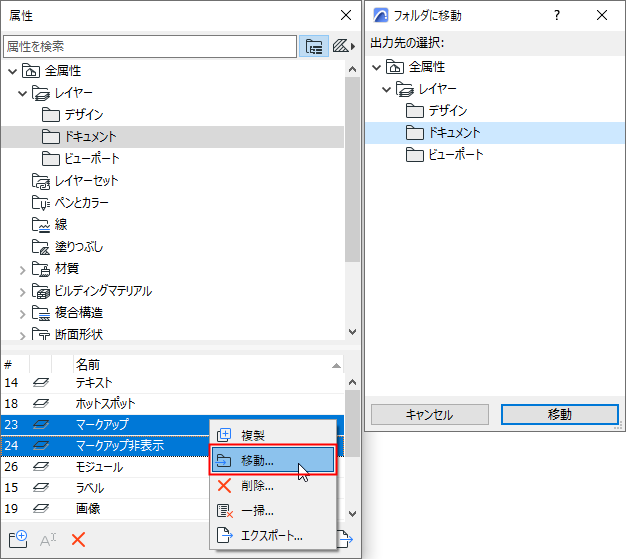Click the 全属性 home folder icon in 属性 panel
The image size is (626, 559).
pos(31,71)
